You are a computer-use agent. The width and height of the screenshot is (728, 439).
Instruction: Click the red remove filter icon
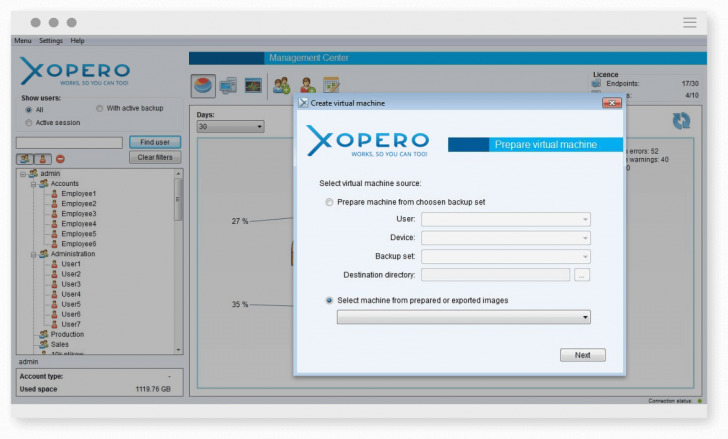tap(60, 158)
